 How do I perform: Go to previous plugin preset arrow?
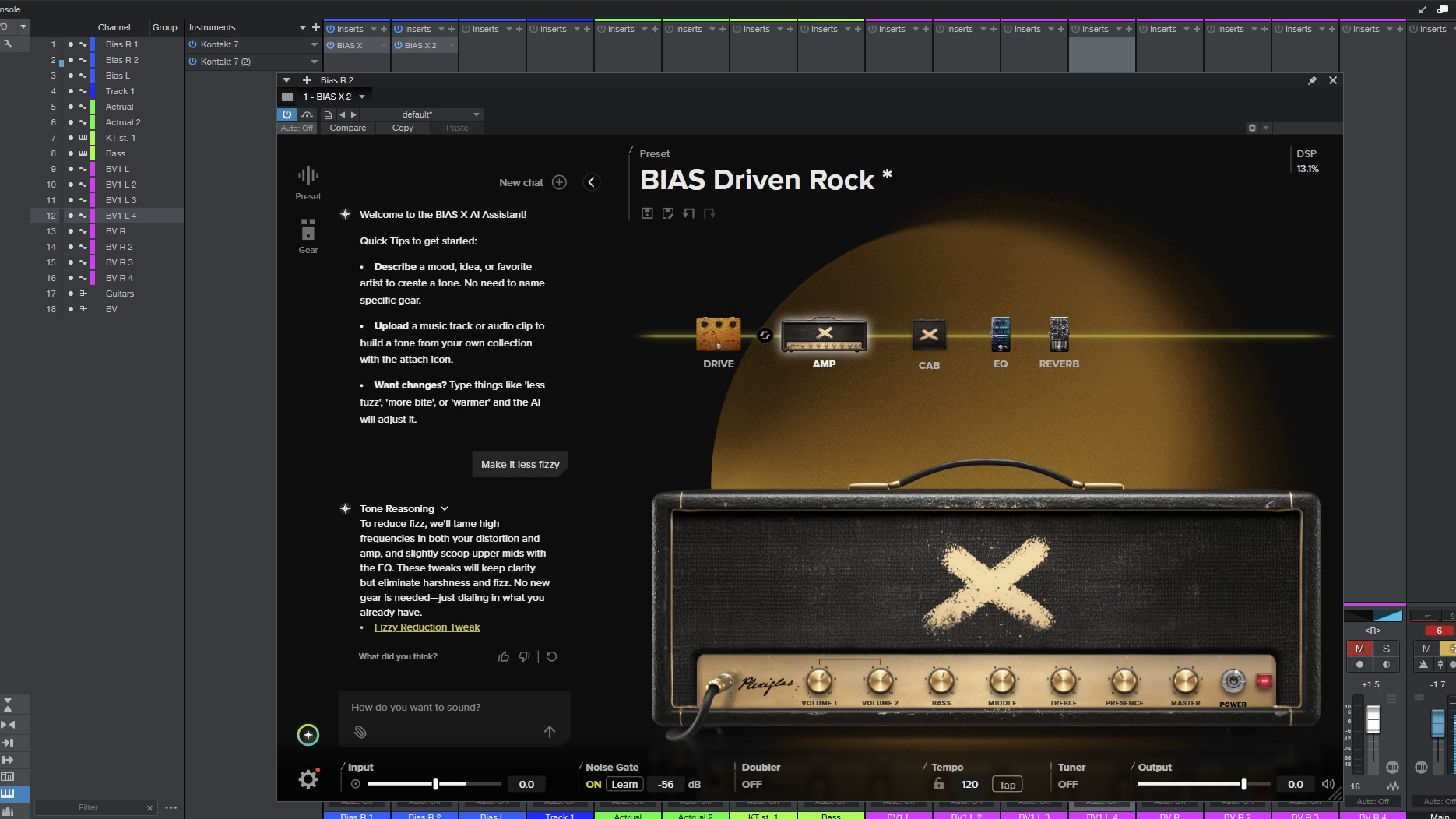[342, 114]
